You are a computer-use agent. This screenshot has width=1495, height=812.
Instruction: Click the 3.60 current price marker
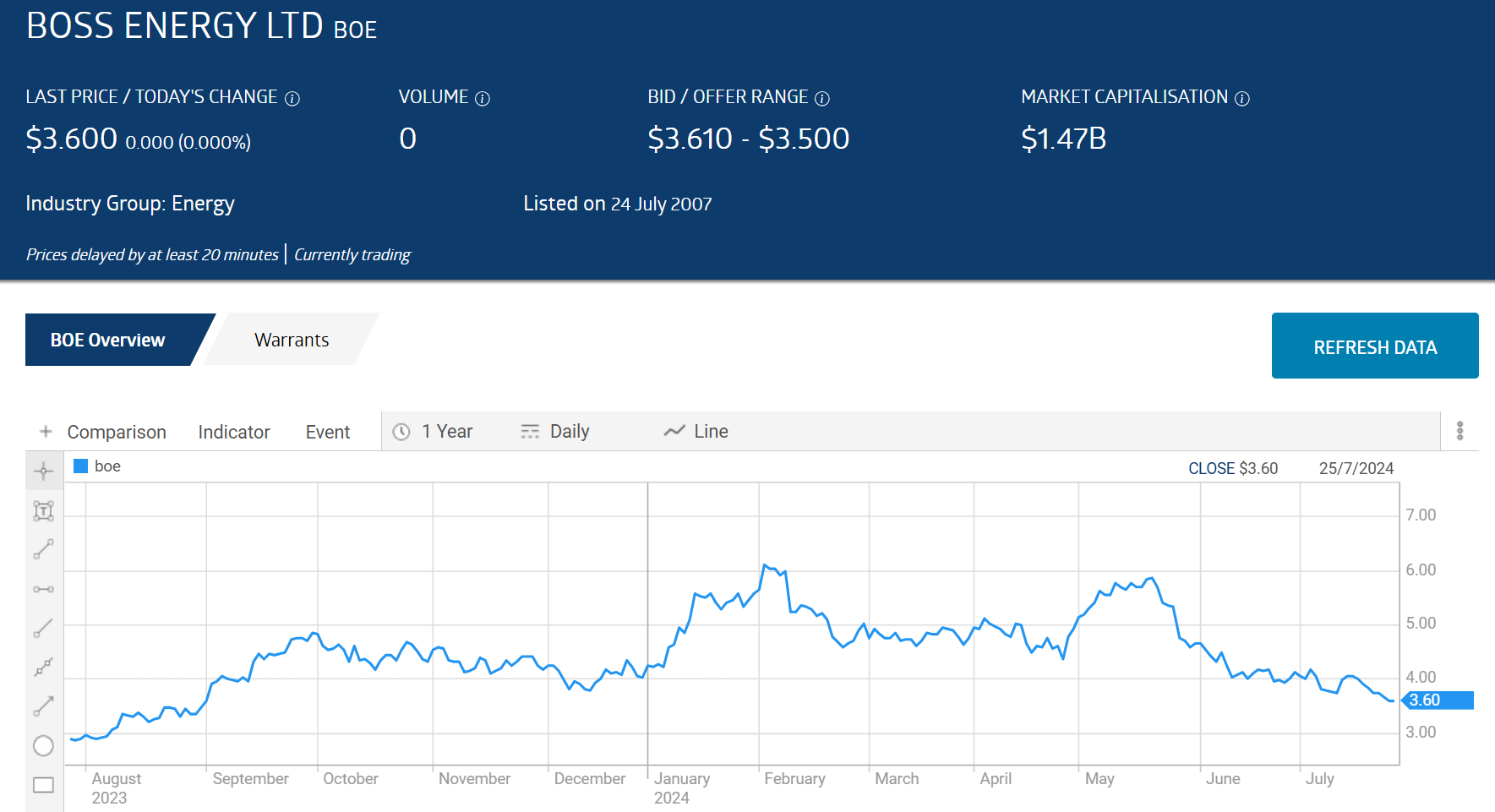1438,700
